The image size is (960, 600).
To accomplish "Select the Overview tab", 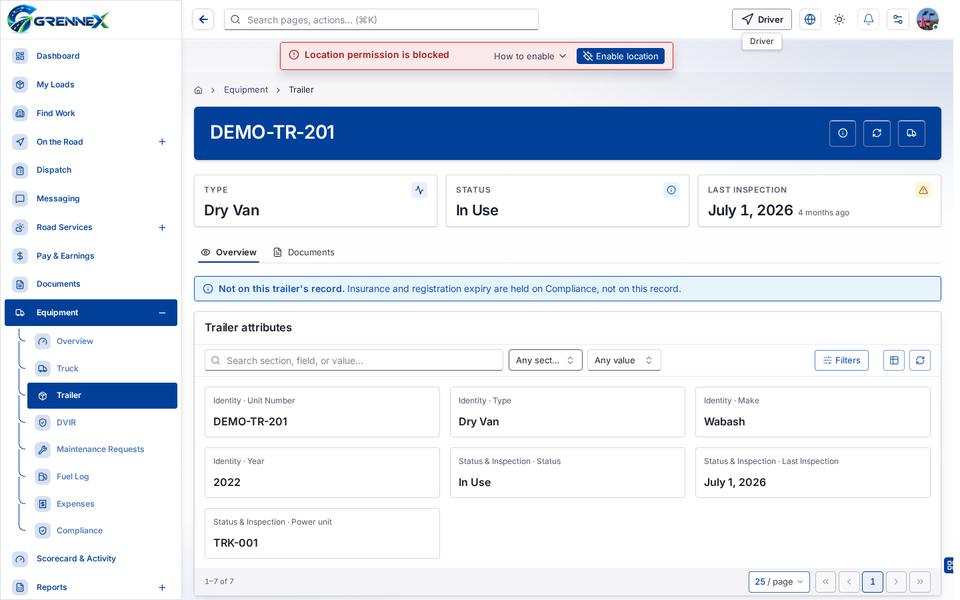I will point(229,252).
